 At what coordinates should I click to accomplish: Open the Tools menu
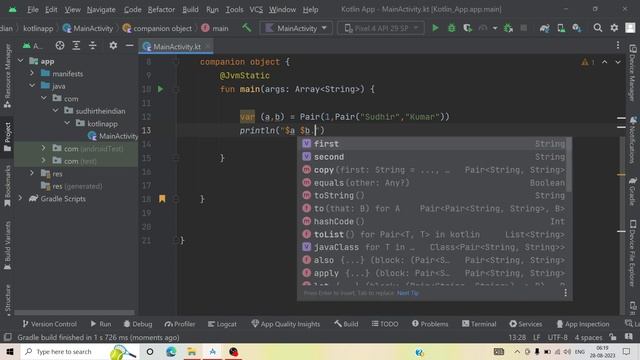click(234, 9)
